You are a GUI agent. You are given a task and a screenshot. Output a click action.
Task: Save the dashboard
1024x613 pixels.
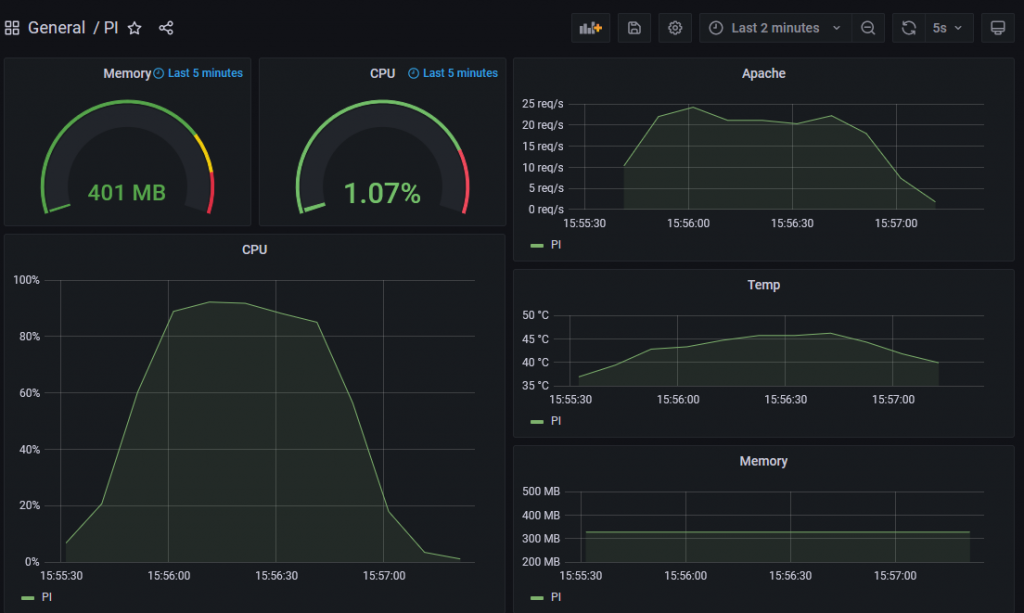(x=634, y=28)
